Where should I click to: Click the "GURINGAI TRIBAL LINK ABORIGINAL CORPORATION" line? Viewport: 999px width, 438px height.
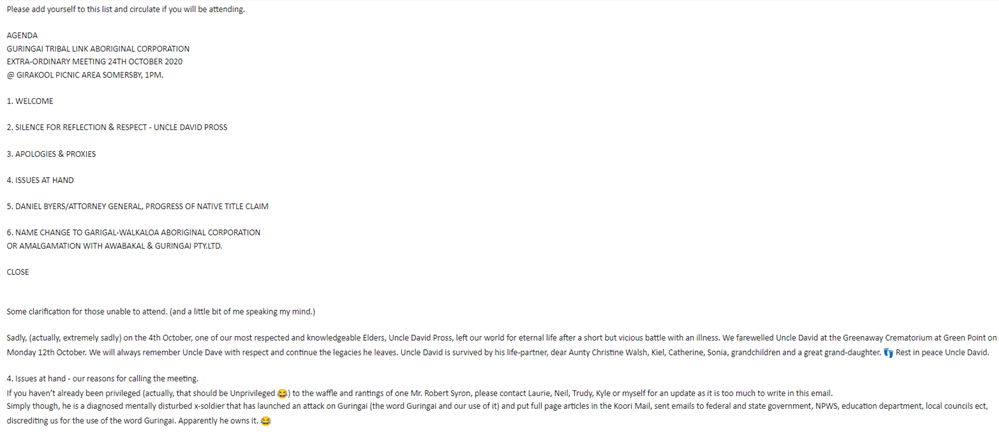[98, 48]
